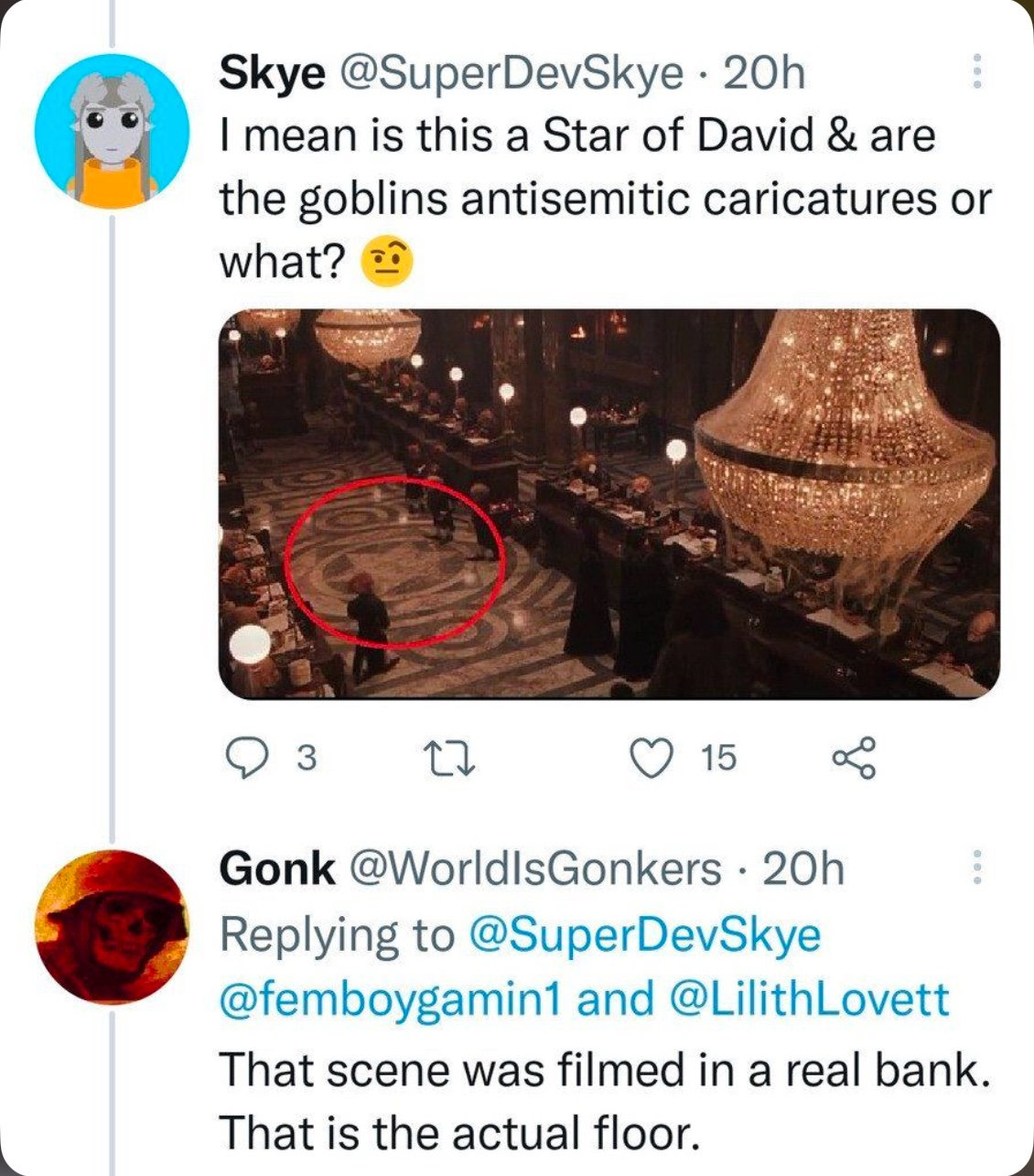Open Gonk's skull helmet avatar
This screenshot has height=1176, width=1034.
[x=112, y=926]
